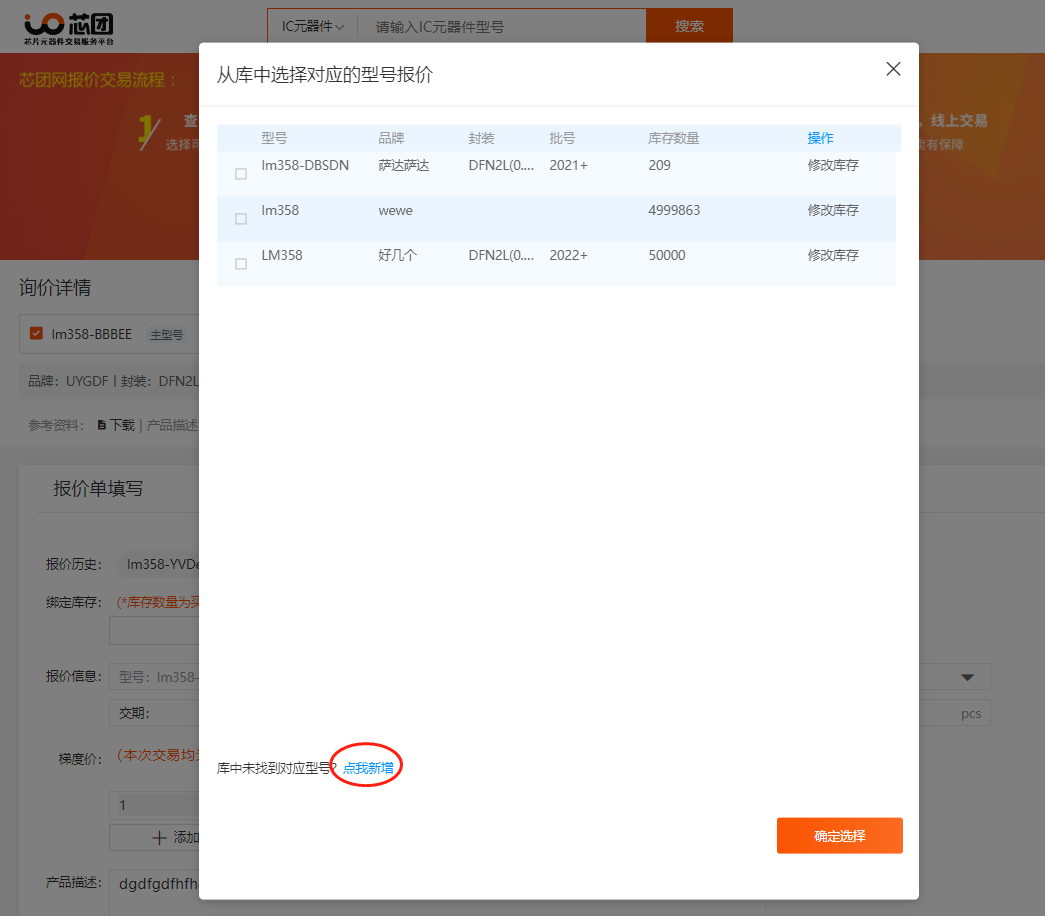
Task: Click the 批号 column header
Action: [x=562, y=138]
